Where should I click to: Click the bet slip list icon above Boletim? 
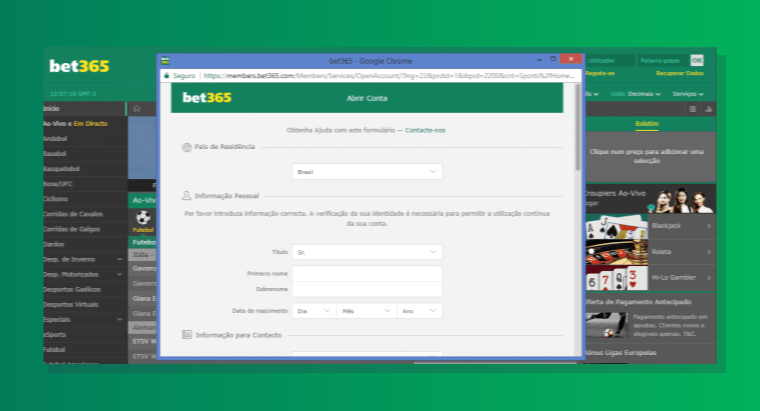tap(693, 109)
